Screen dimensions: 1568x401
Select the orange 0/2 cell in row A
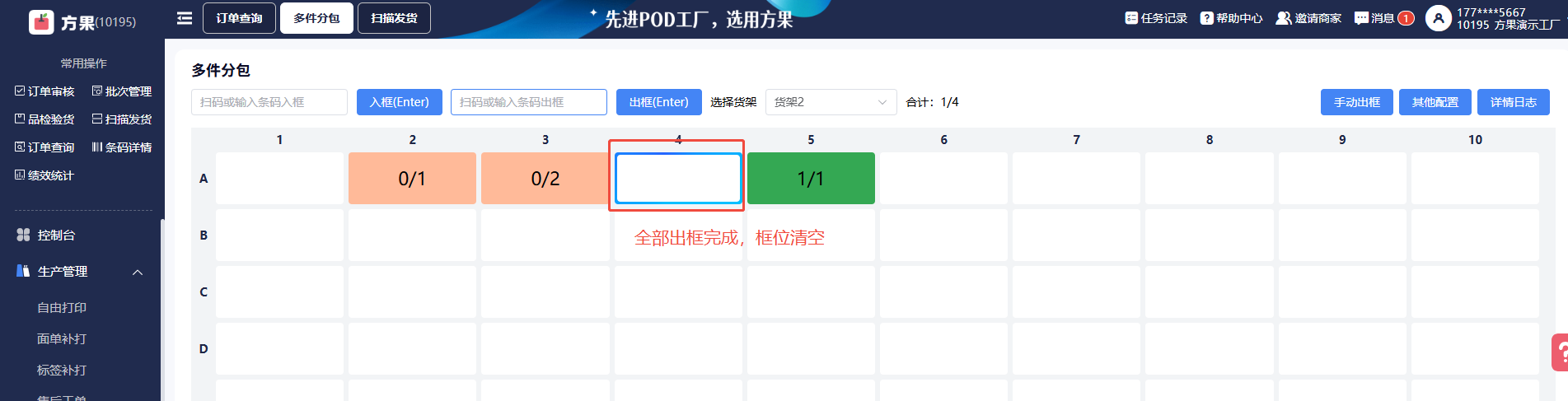tap(545, 178)
